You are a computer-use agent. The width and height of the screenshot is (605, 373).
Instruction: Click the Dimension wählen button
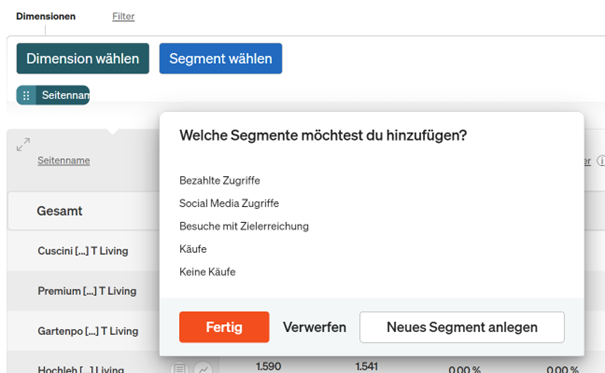point(83,59)
